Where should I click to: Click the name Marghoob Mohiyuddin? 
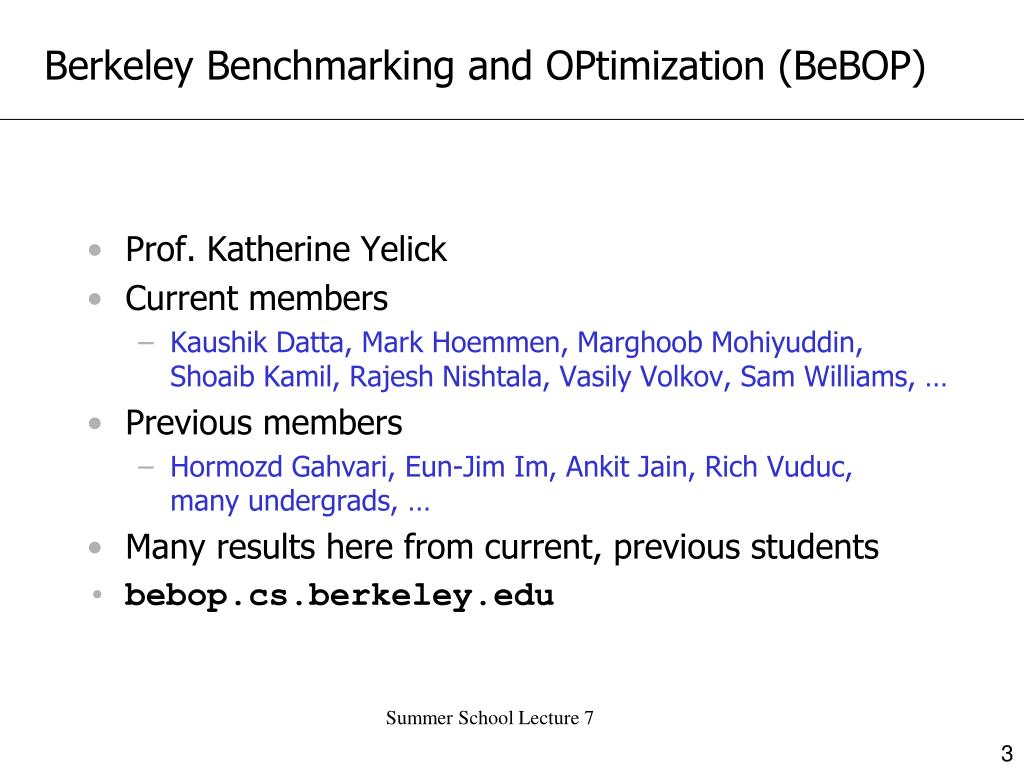pyautogui.click(x=720, y=344)
